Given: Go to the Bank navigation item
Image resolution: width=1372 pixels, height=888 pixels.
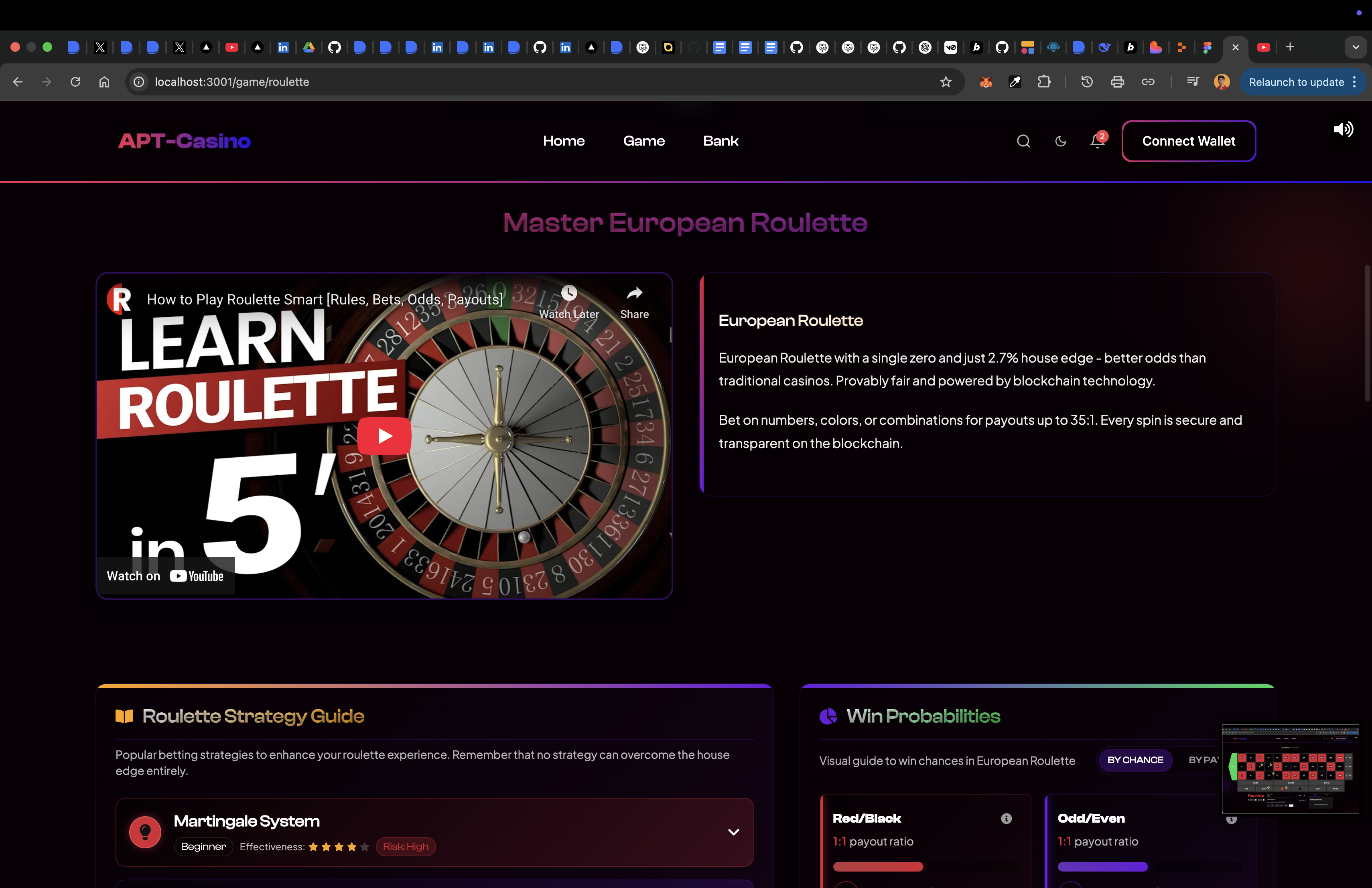Looking at the screenshot, I should coord(720,141).
